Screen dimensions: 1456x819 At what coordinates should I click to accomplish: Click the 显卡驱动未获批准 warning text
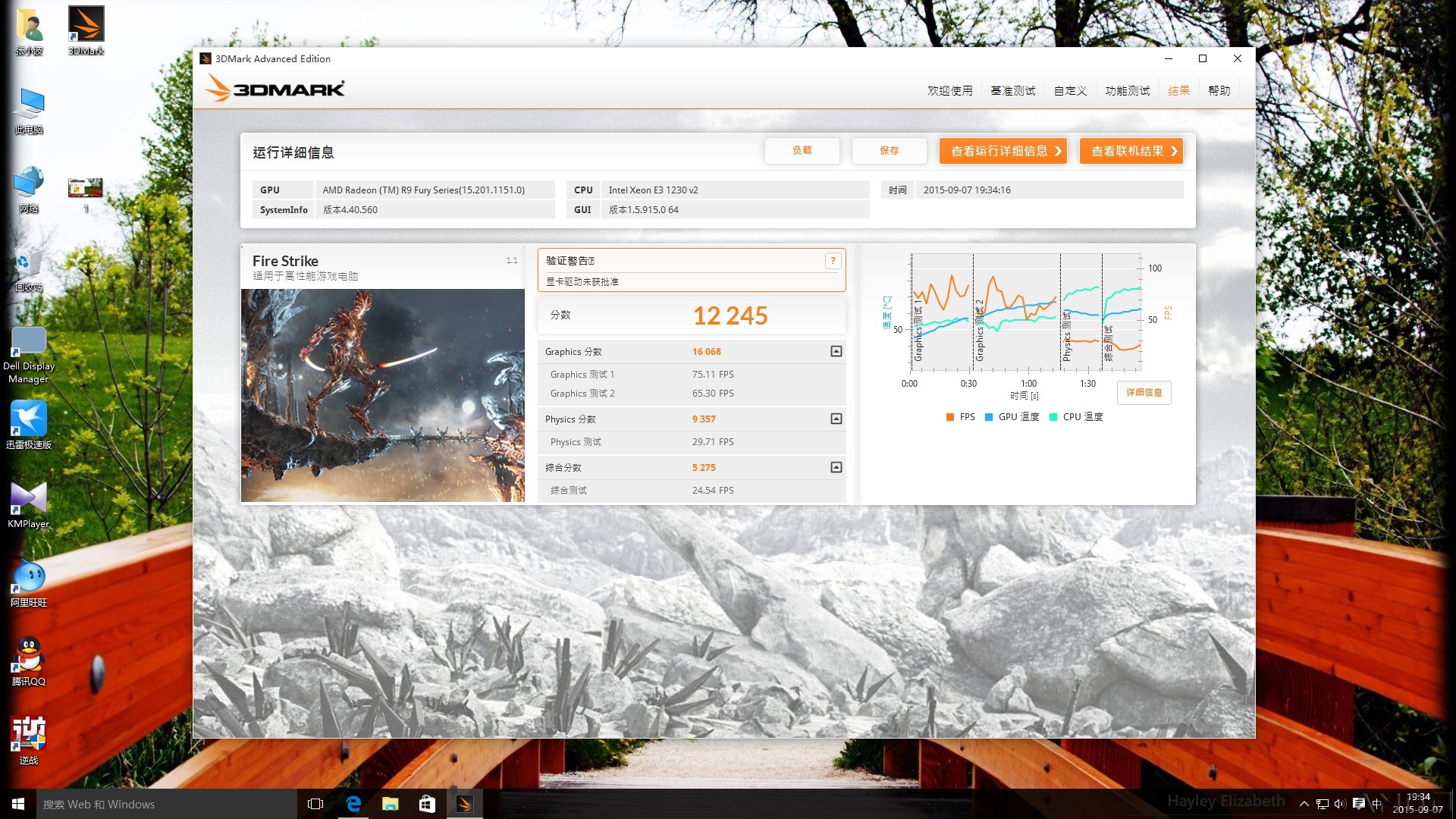[x=582, y=282]
